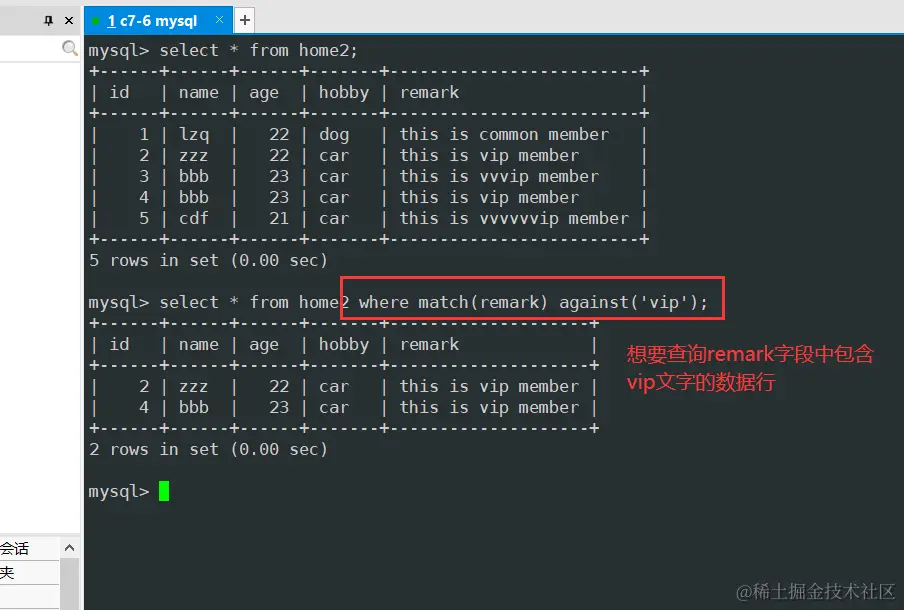Collapse the panel with the up chevron arrow
The width and height of the screenshot is (904, 610).
tap(70, 548)
